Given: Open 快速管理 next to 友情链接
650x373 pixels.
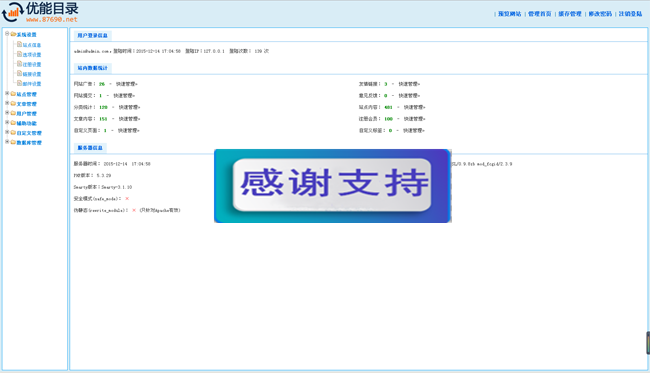Looking at the screenshot, I should [409, 84].
